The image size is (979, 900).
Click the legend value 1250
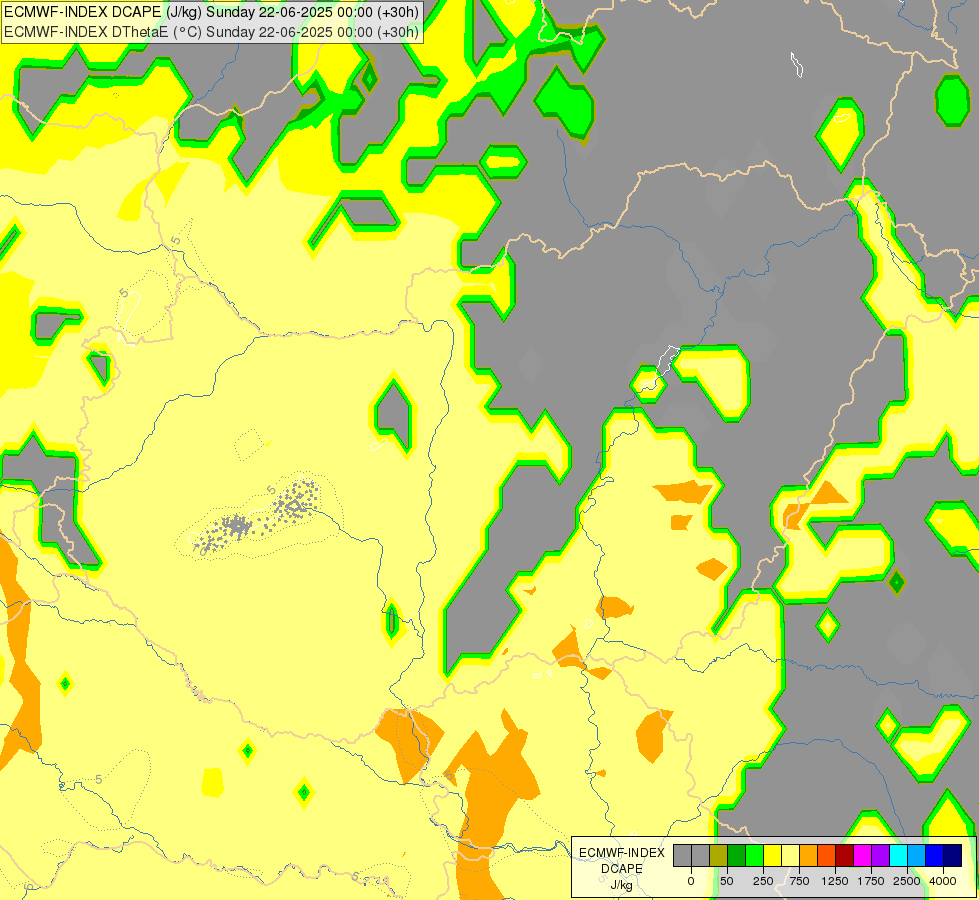click(x=835, y=881)
